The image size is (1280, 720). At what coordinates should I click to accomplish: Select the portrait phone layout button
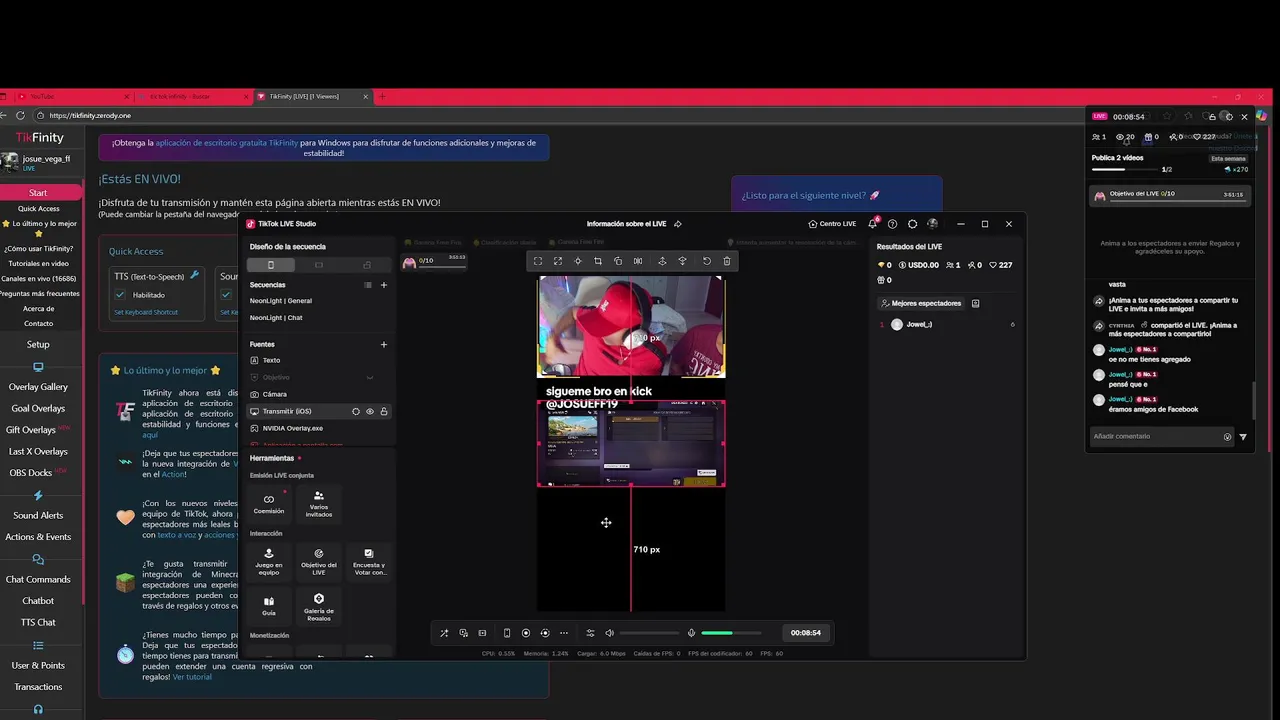point(270,265)
